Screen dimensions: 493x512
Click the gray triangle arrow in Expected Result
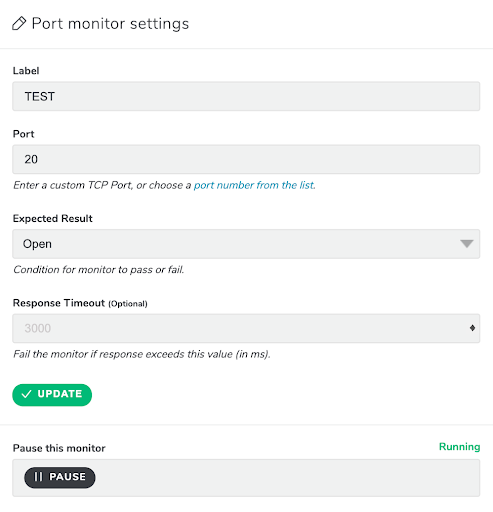click(x=467, y=244)
